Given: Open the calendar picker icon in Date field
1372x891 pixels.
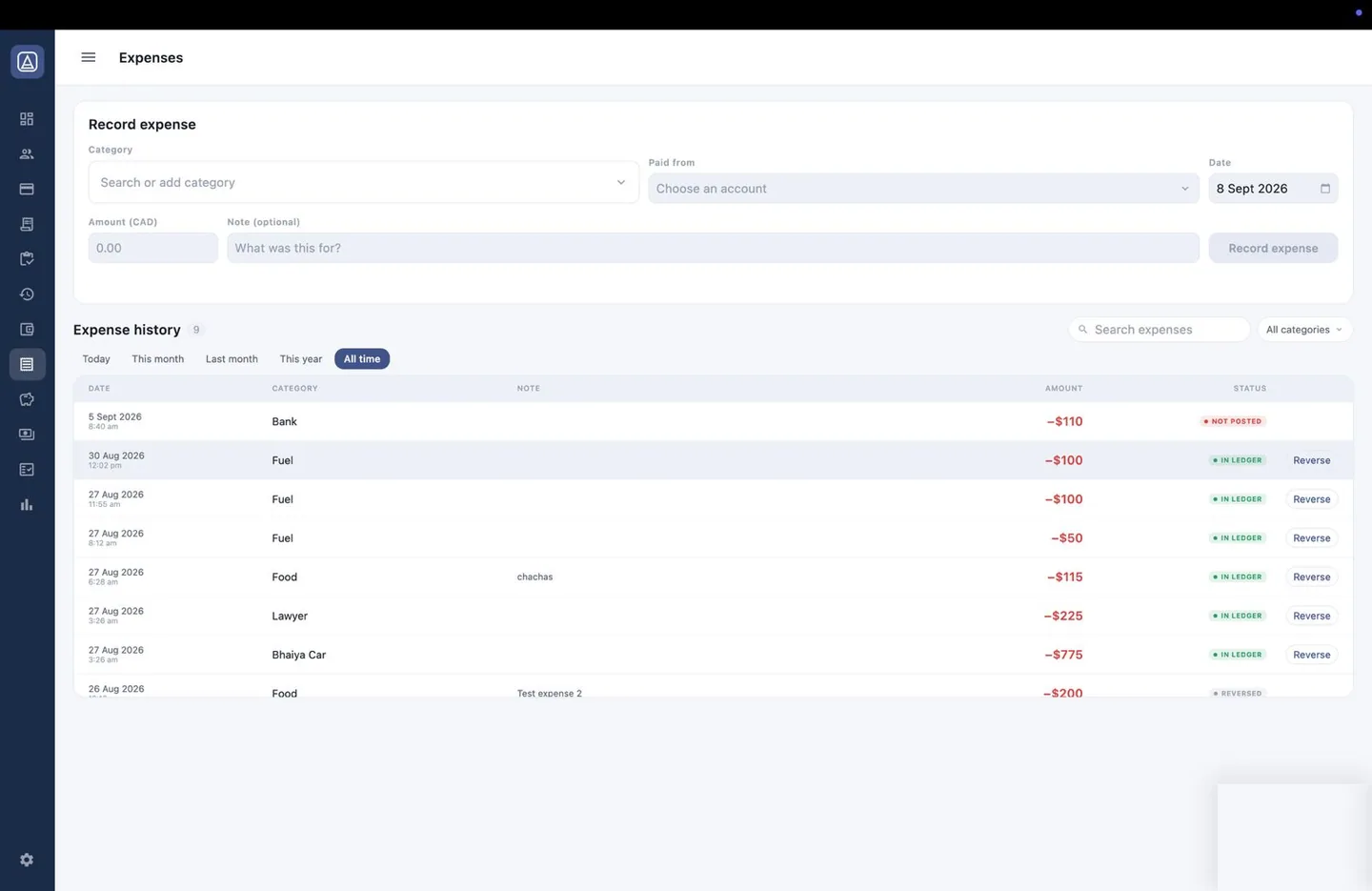Looking at the screenshot, I should coord(1324,189).
